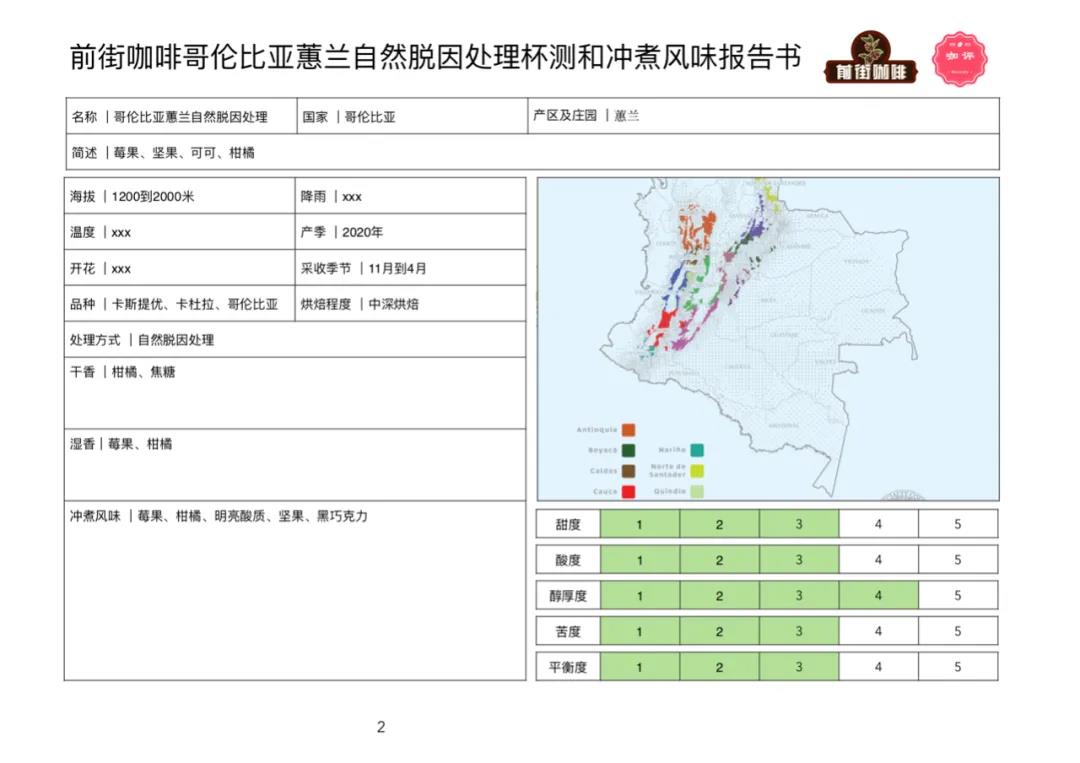Click the 烘焙程度 中深烘焙 cell
Screen dimensions: 1080x763
tap(410, 304)
